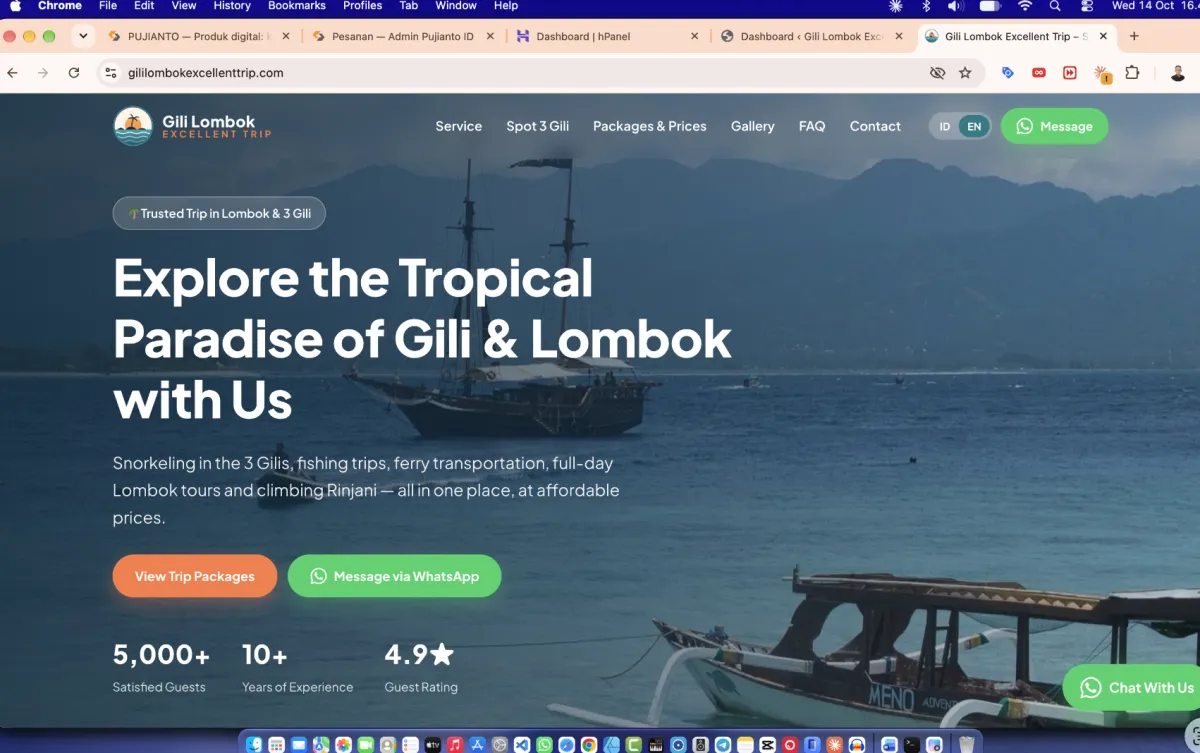Open the Profiles menu
Screen dimensions: 1200x753
(x=362, y=6)
